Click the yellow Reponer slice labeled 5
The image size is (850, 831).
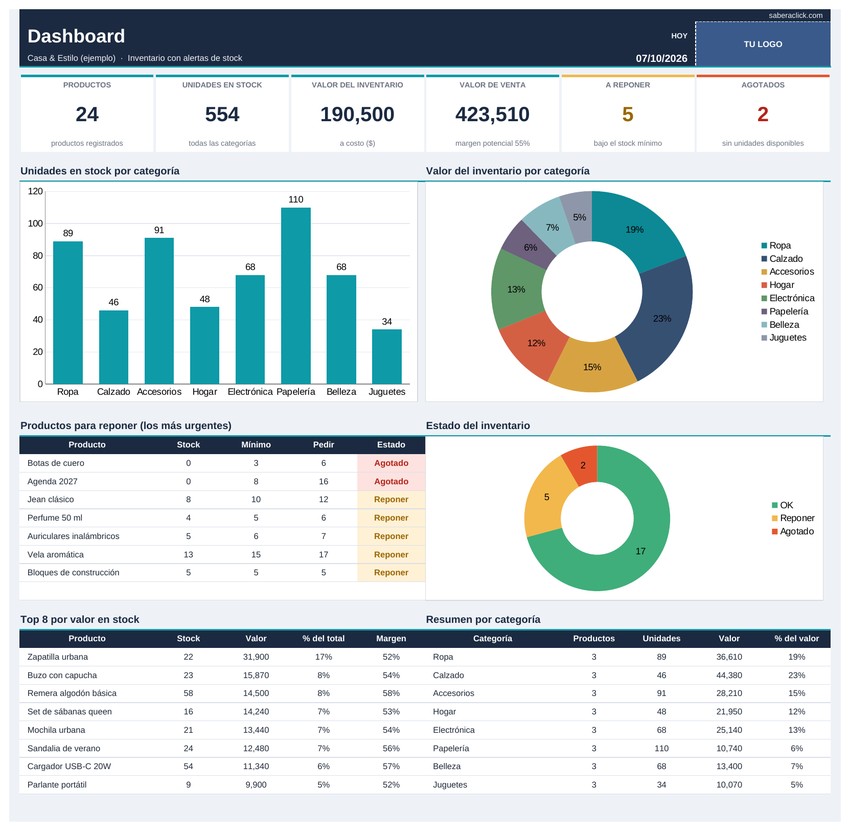point(546,497)
